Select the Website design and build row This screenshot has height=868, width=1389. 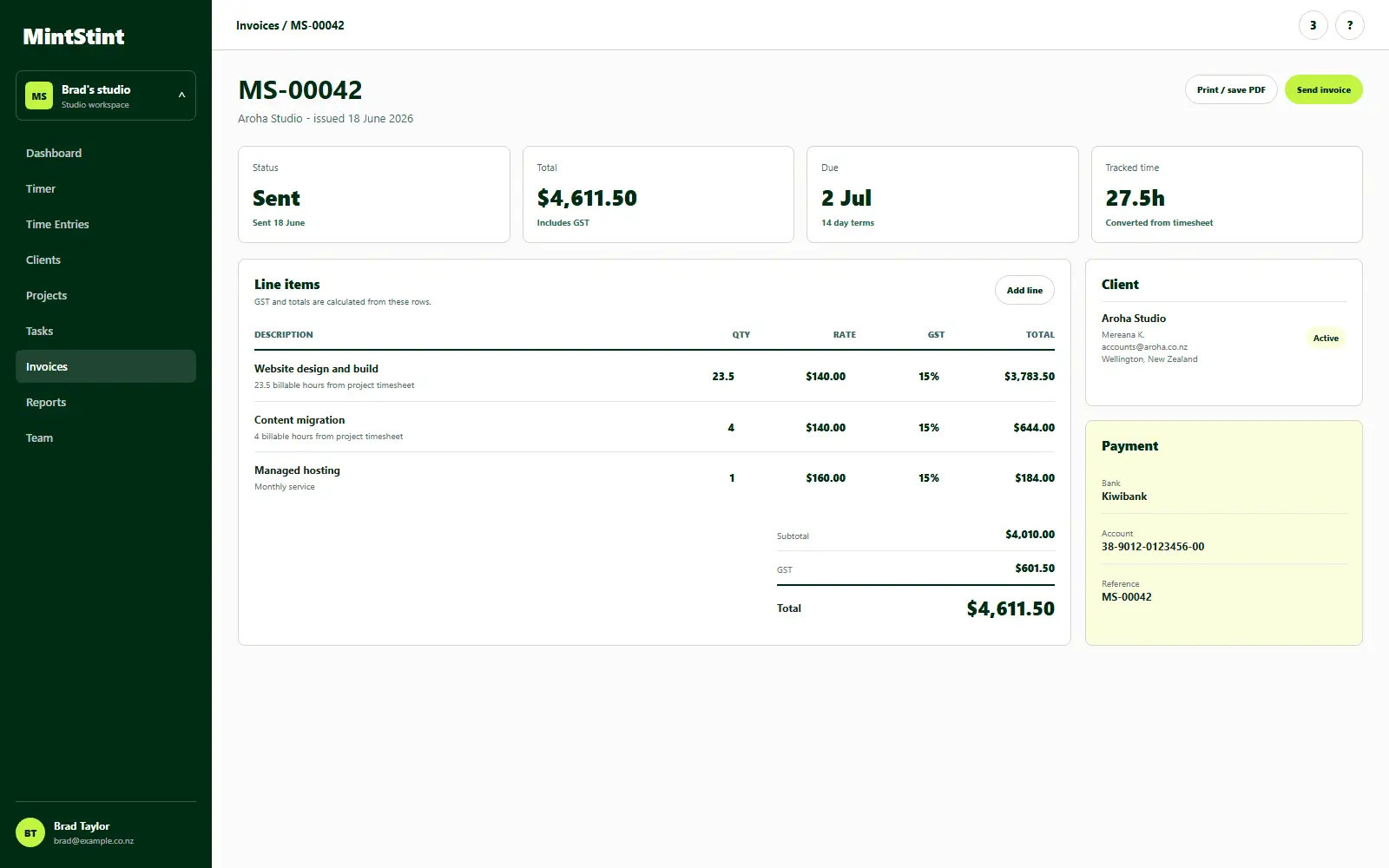coord(655,376)
